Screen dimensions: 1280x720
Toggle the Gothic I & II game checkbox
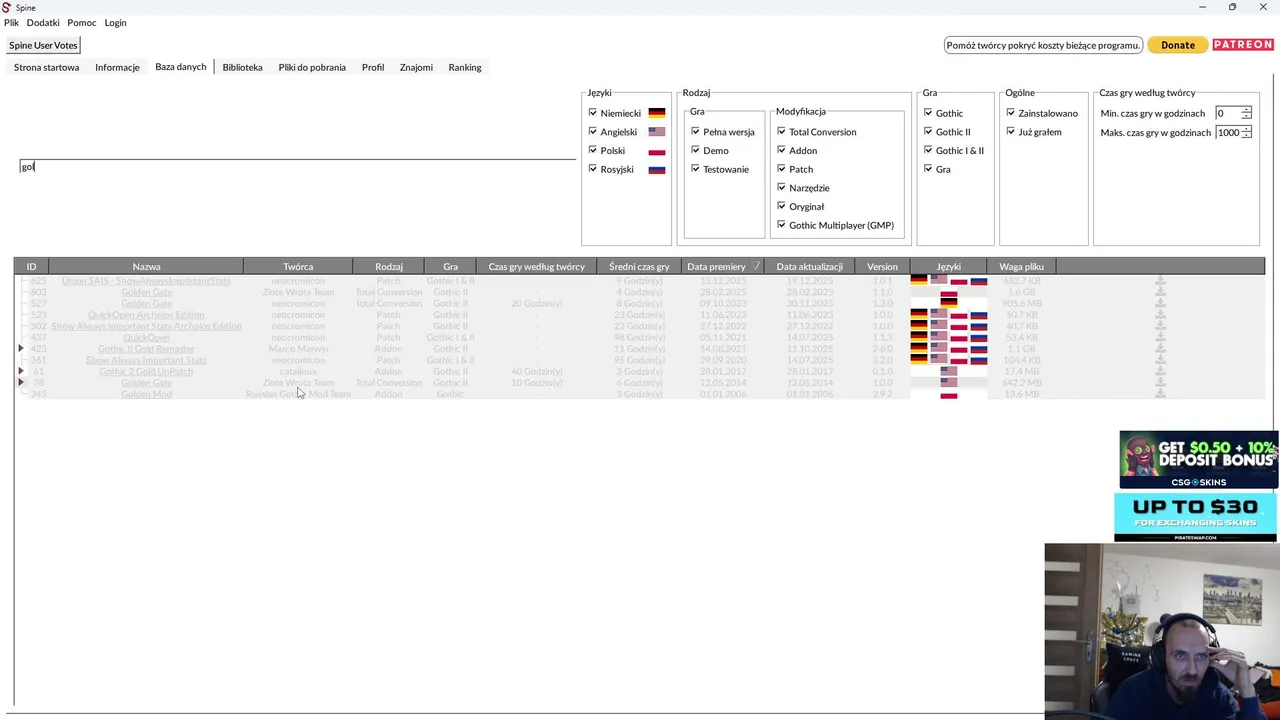(x=928, y=150)
